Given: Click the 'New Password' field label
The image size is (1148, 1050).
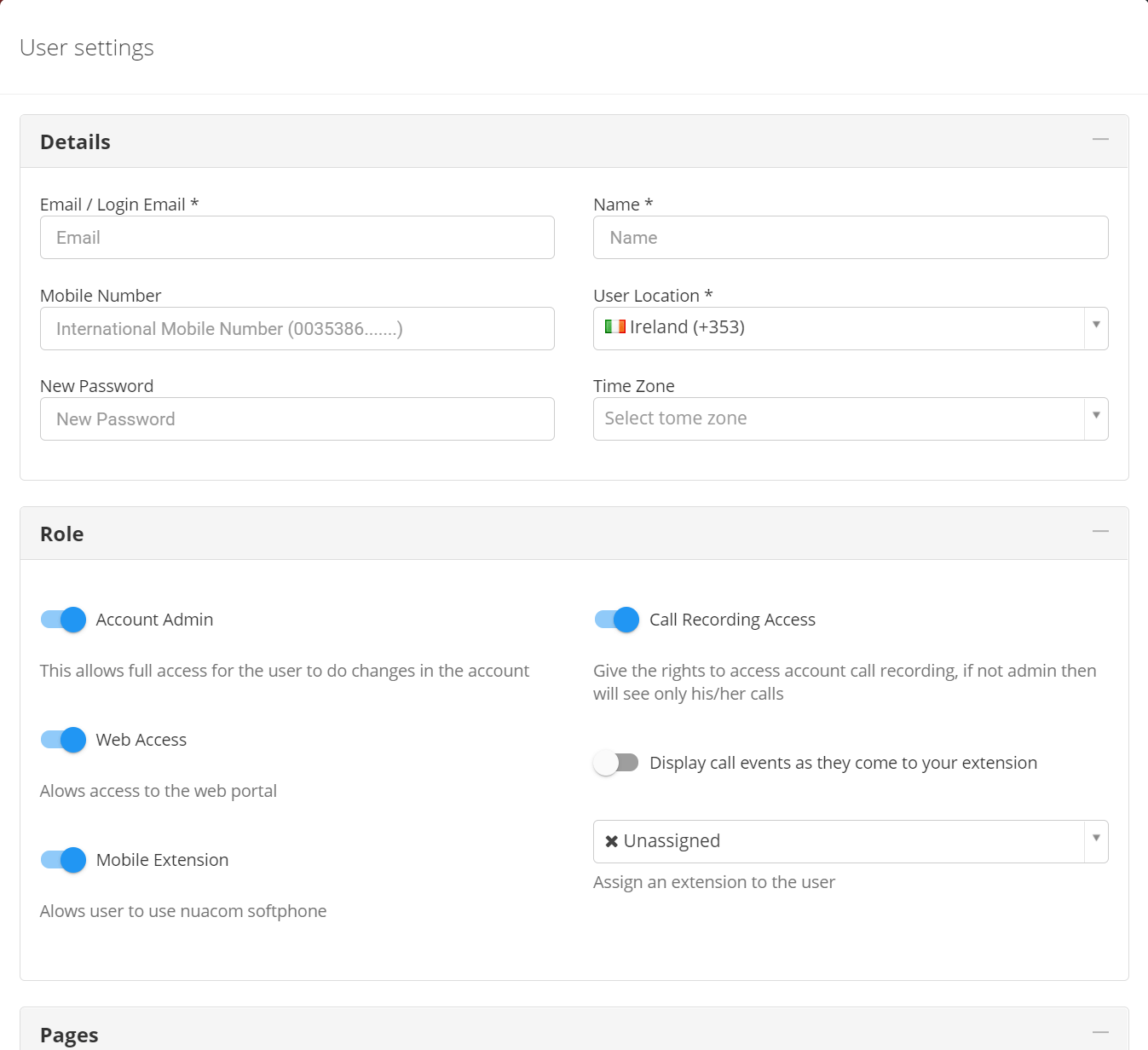Looking at the screenshot, I should 97,386.
